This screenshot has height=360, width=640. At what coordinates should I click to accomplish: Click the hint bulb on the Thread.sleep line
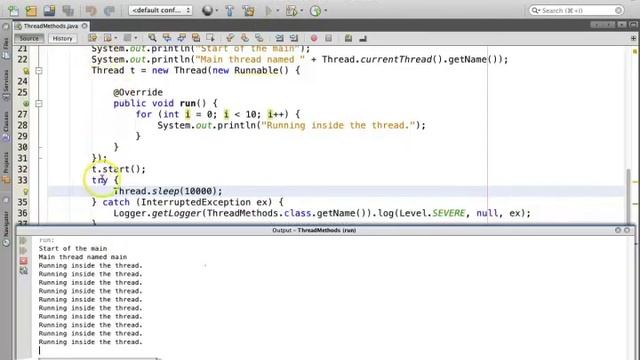click(26, 191)
